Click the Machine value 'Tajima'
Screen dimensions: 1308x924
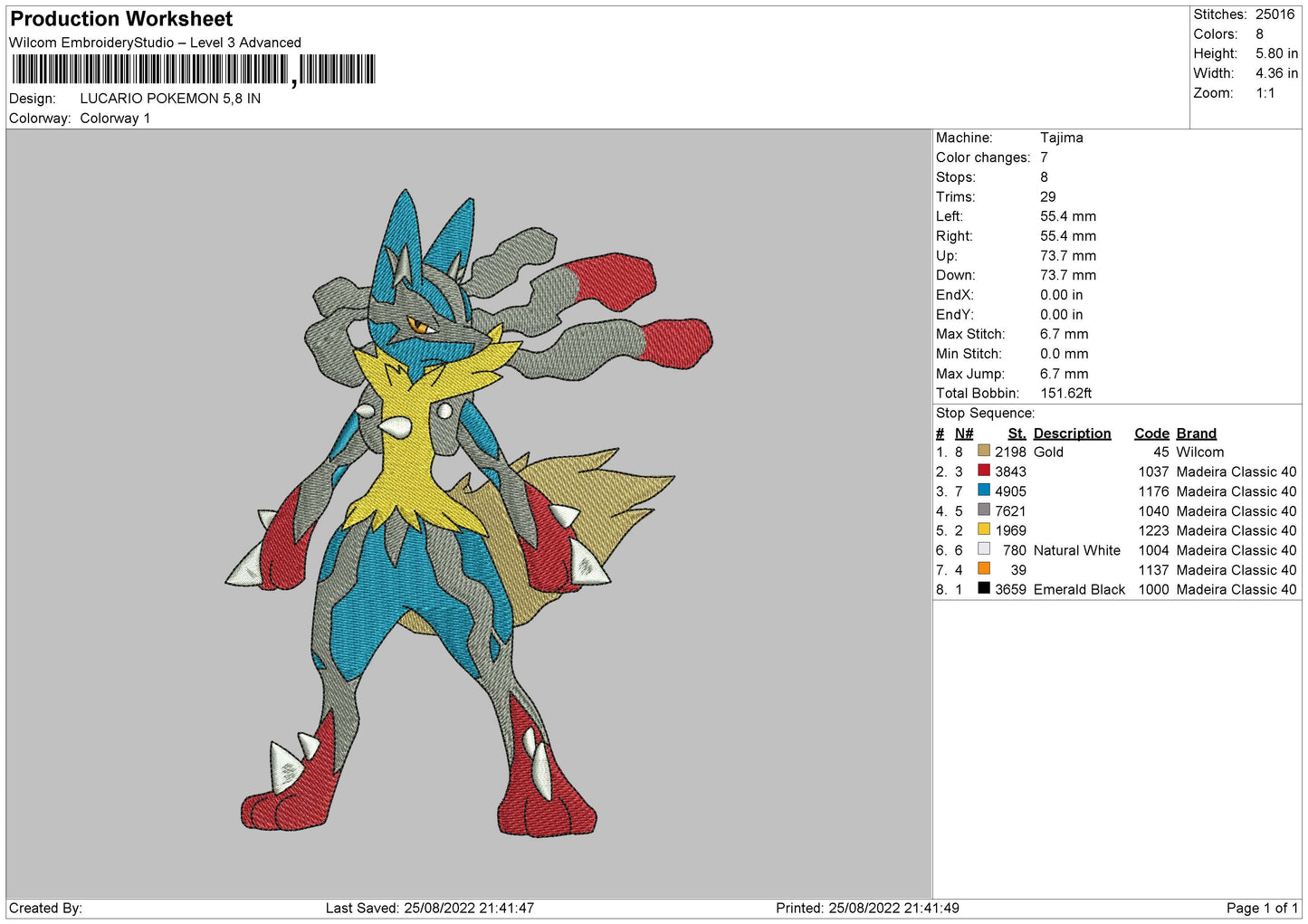pos(1061,138)
